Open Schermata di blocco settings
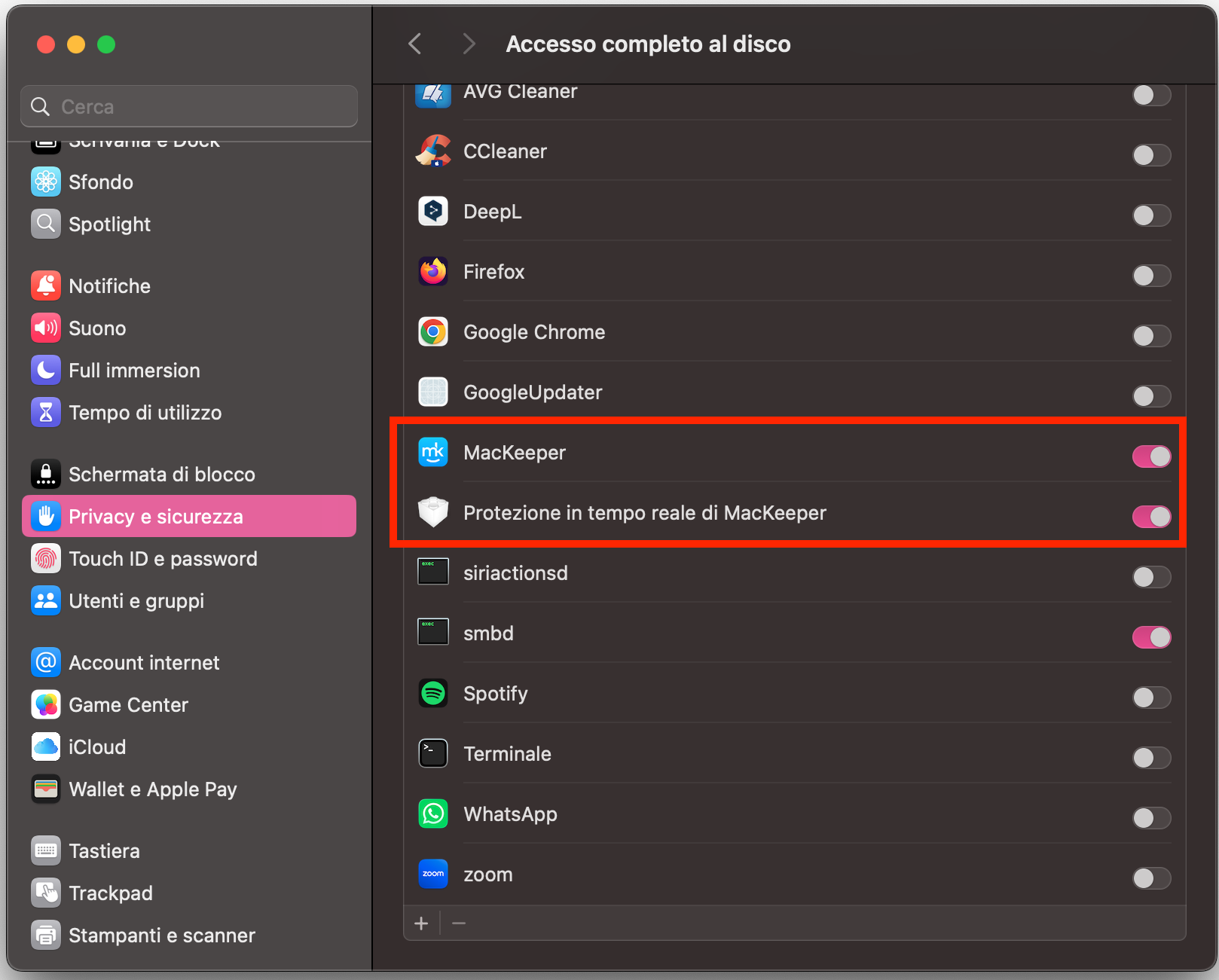The image size is (1219, 980). pos(189,474)
